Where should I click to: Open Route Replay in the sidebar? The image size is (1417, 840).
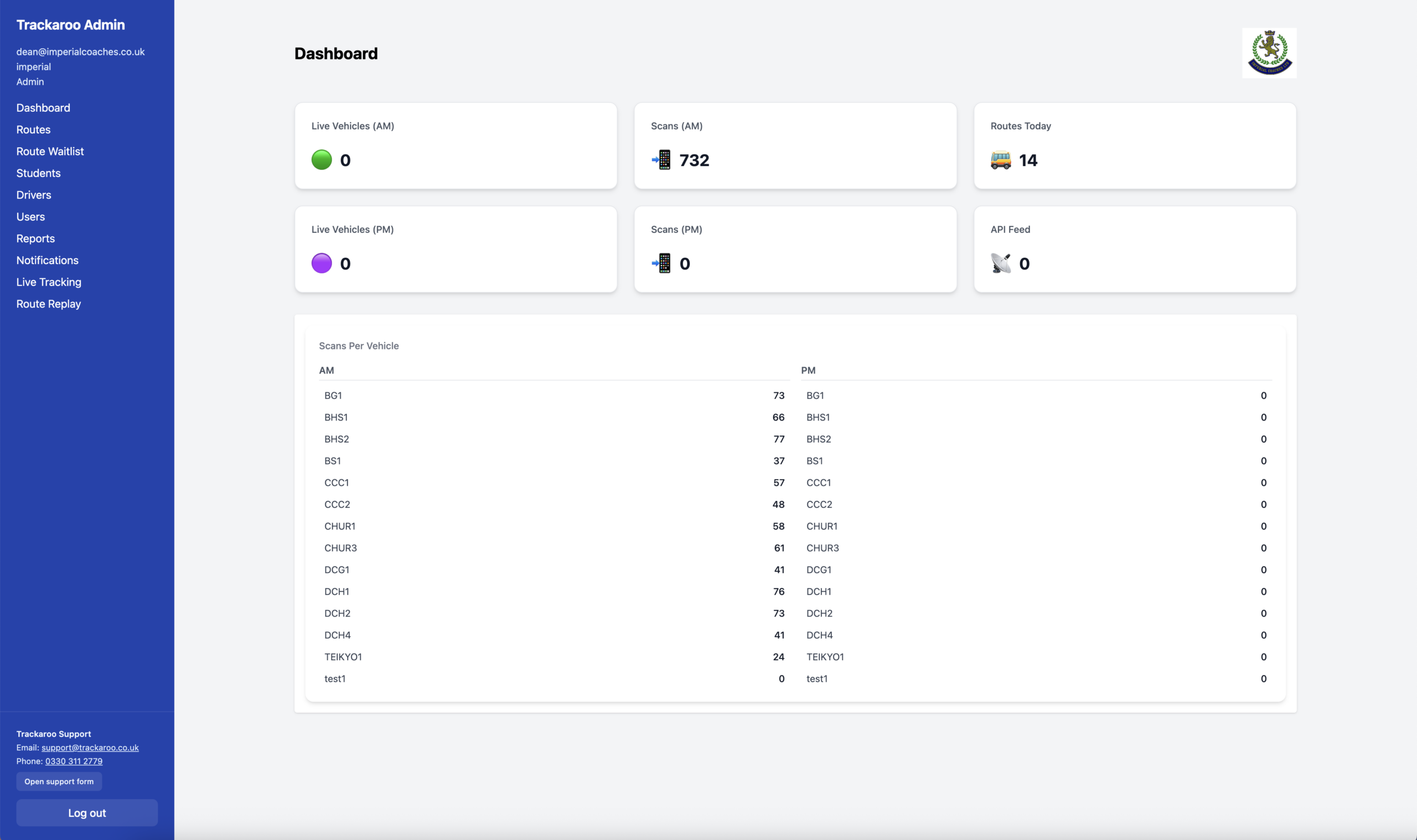49,304
